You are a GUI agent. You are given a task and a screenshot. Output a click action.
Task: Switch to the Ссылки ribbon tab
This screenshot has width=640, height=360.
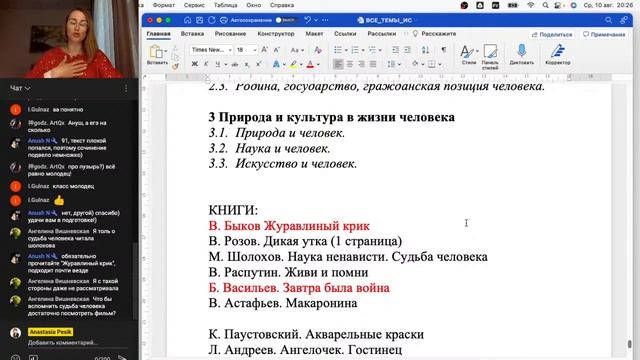345,34
